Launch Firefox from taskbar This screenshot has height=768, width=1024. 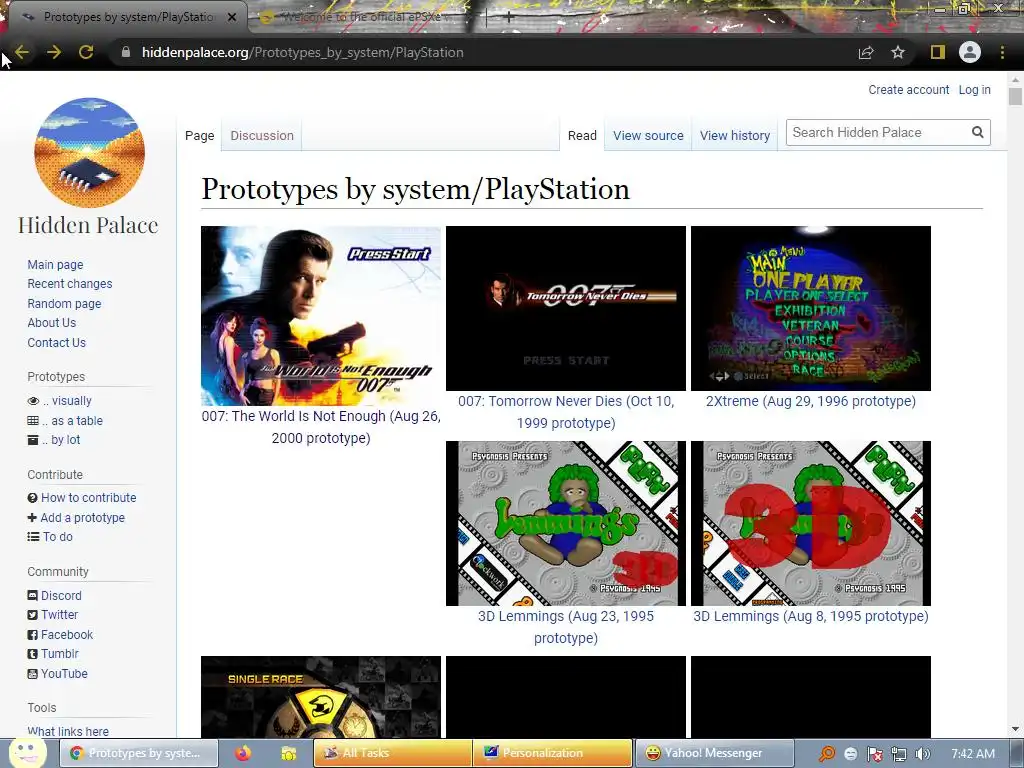(x=243, y=753)
